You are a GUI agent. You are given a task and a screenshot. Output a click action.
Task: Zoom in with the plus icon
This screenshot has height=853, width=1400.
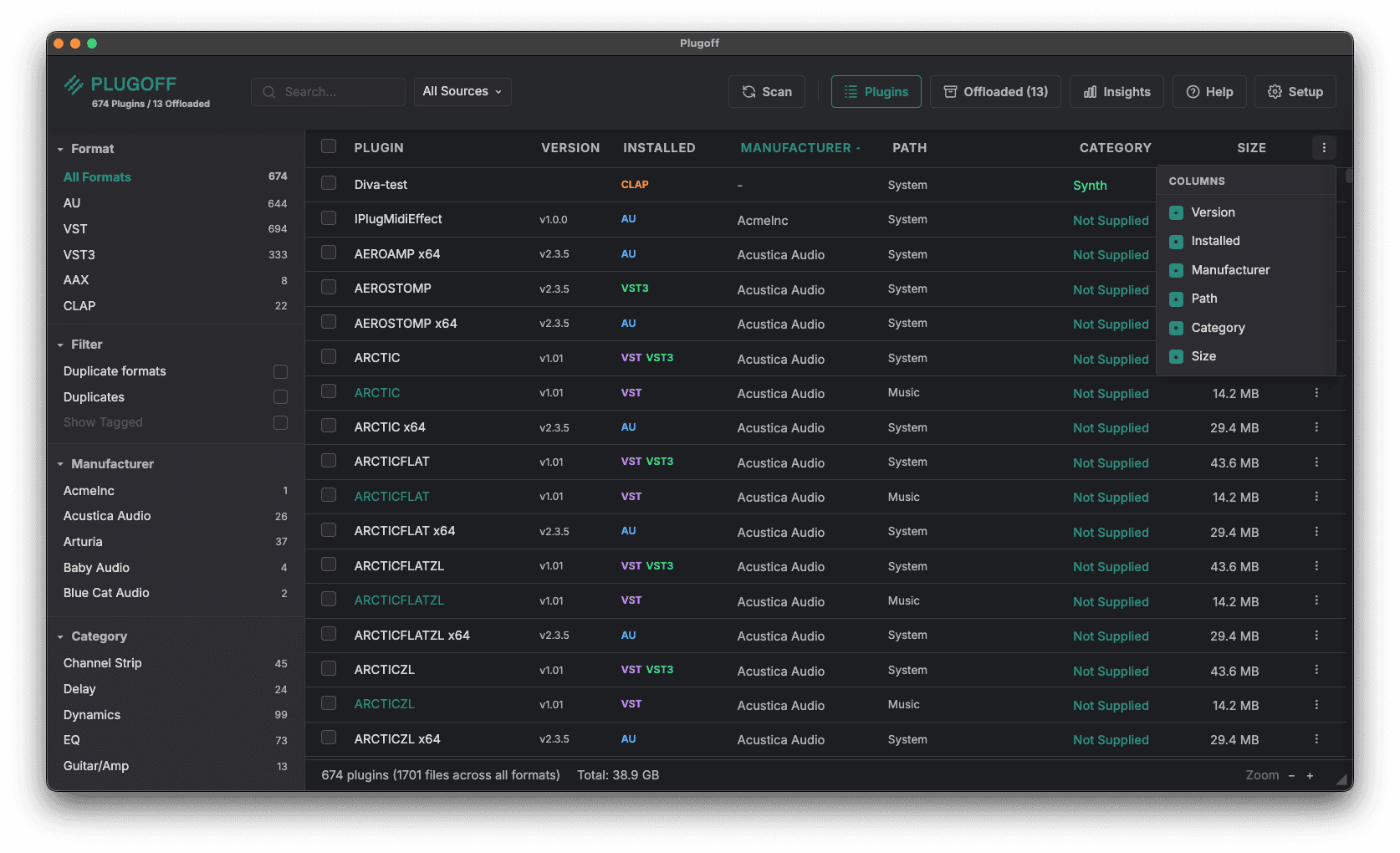click(x=1310, y=776)
